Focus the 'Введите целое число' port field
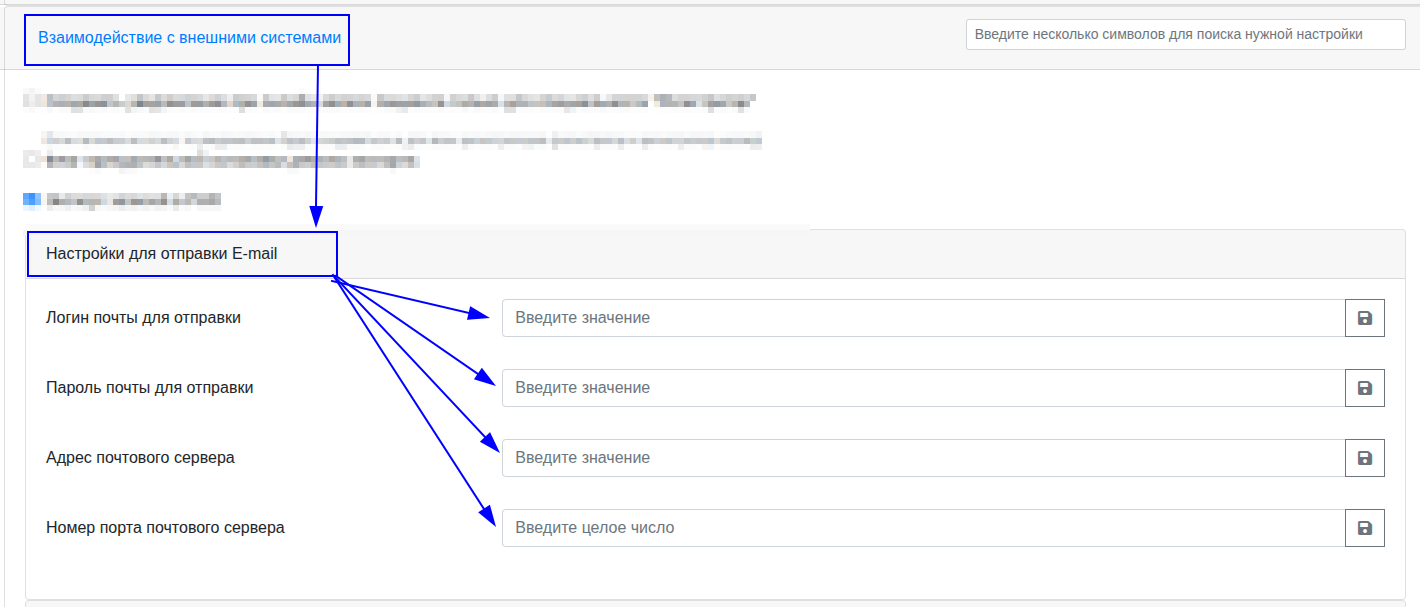 click(922, 528)
